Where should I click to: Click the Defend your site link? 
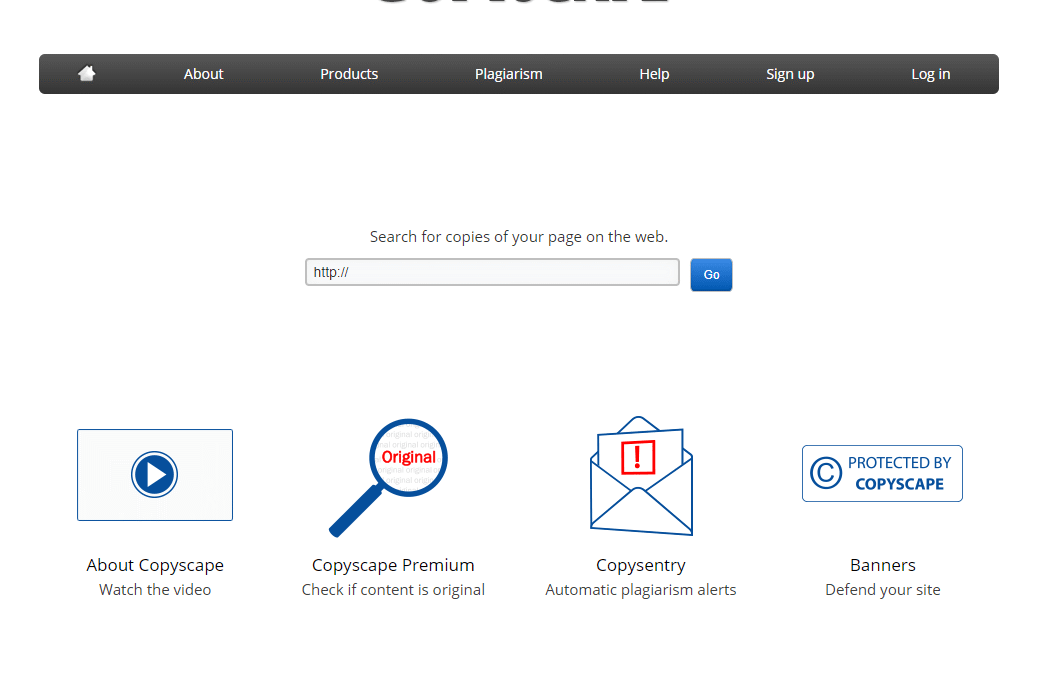coord(883,590)
